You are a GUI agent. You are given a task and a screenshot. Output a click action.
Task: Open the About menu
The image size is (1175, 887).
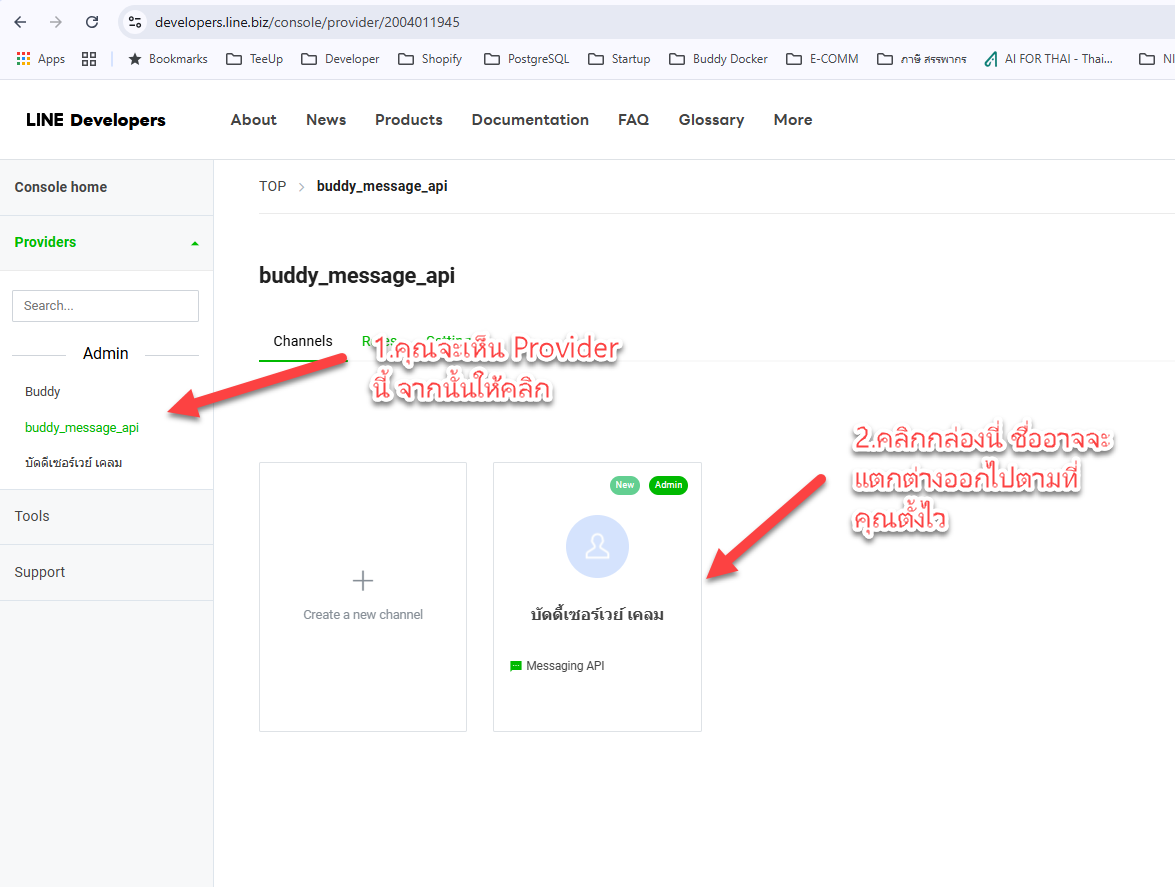point(253,120)
